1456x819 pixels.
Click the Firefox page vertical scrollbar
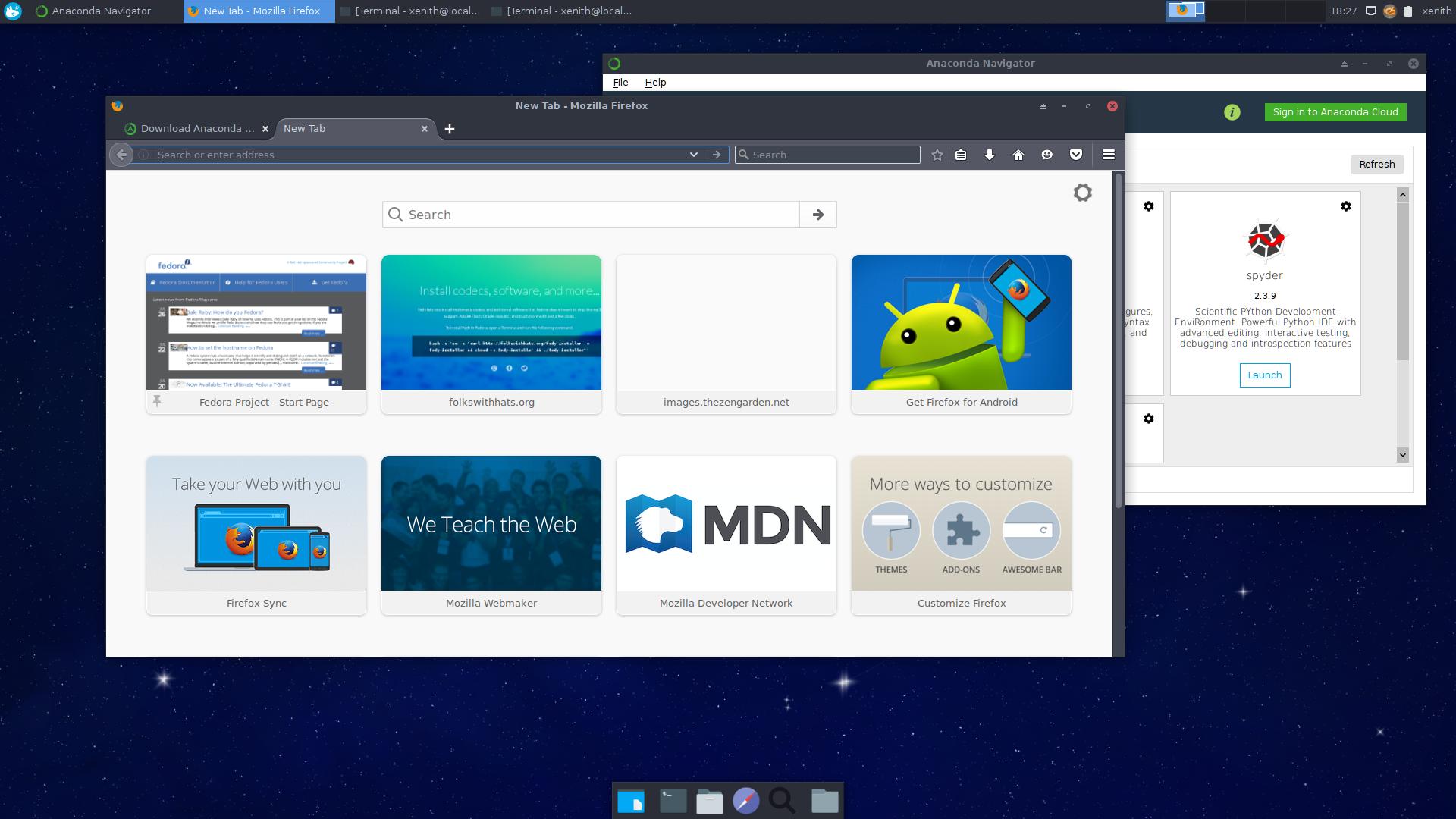click(1118, 341)
